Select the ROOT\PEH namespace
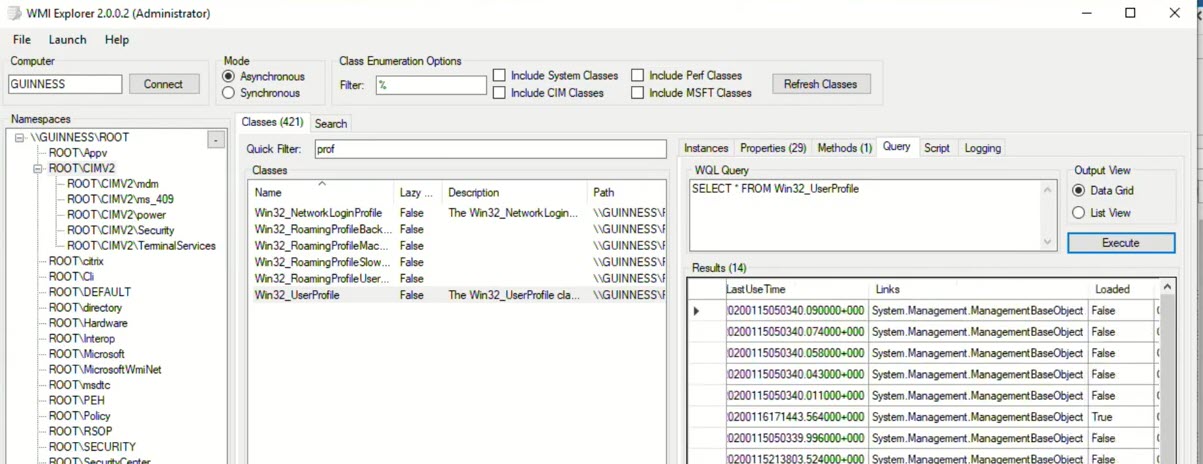Image resolution: width=1203 pixels, height=464 pixels. click(x=74, y=400)
